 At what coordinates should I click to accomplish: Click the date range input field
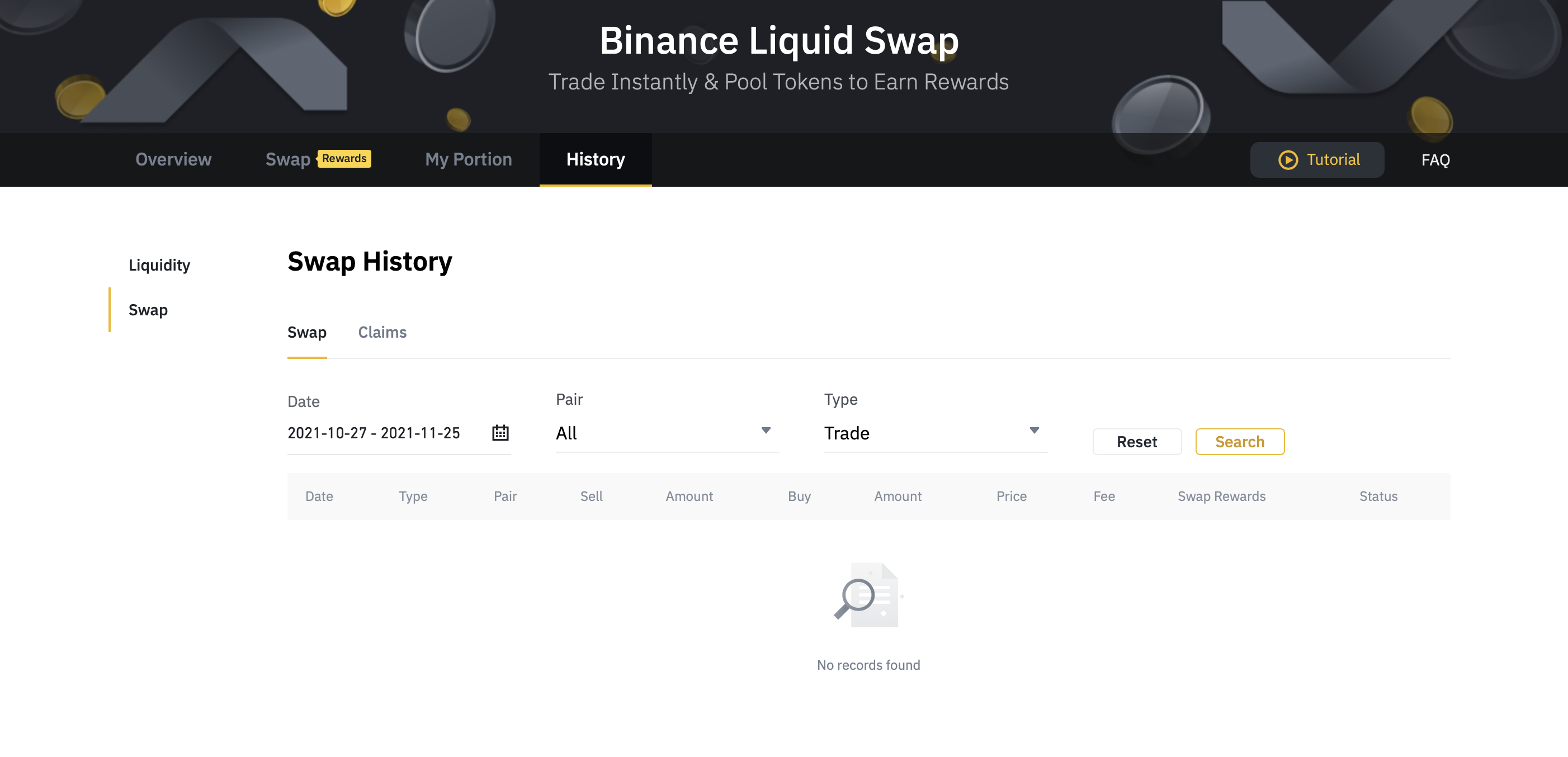(374, 433)
